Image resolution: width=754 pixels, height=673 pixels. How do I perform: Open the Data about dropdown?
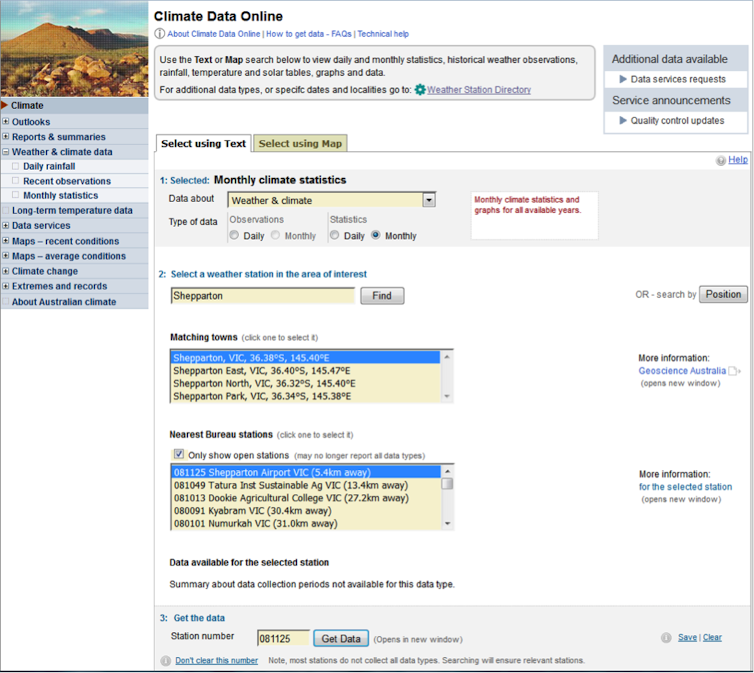[429, 200]
